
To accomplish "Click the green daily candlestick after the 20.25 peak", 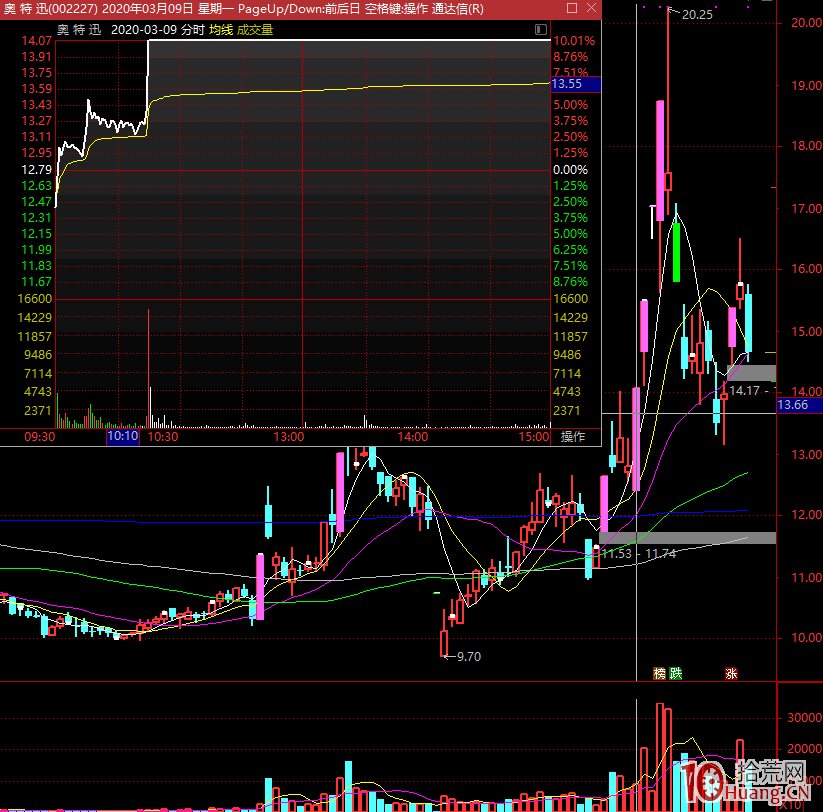I will (677, 252).
